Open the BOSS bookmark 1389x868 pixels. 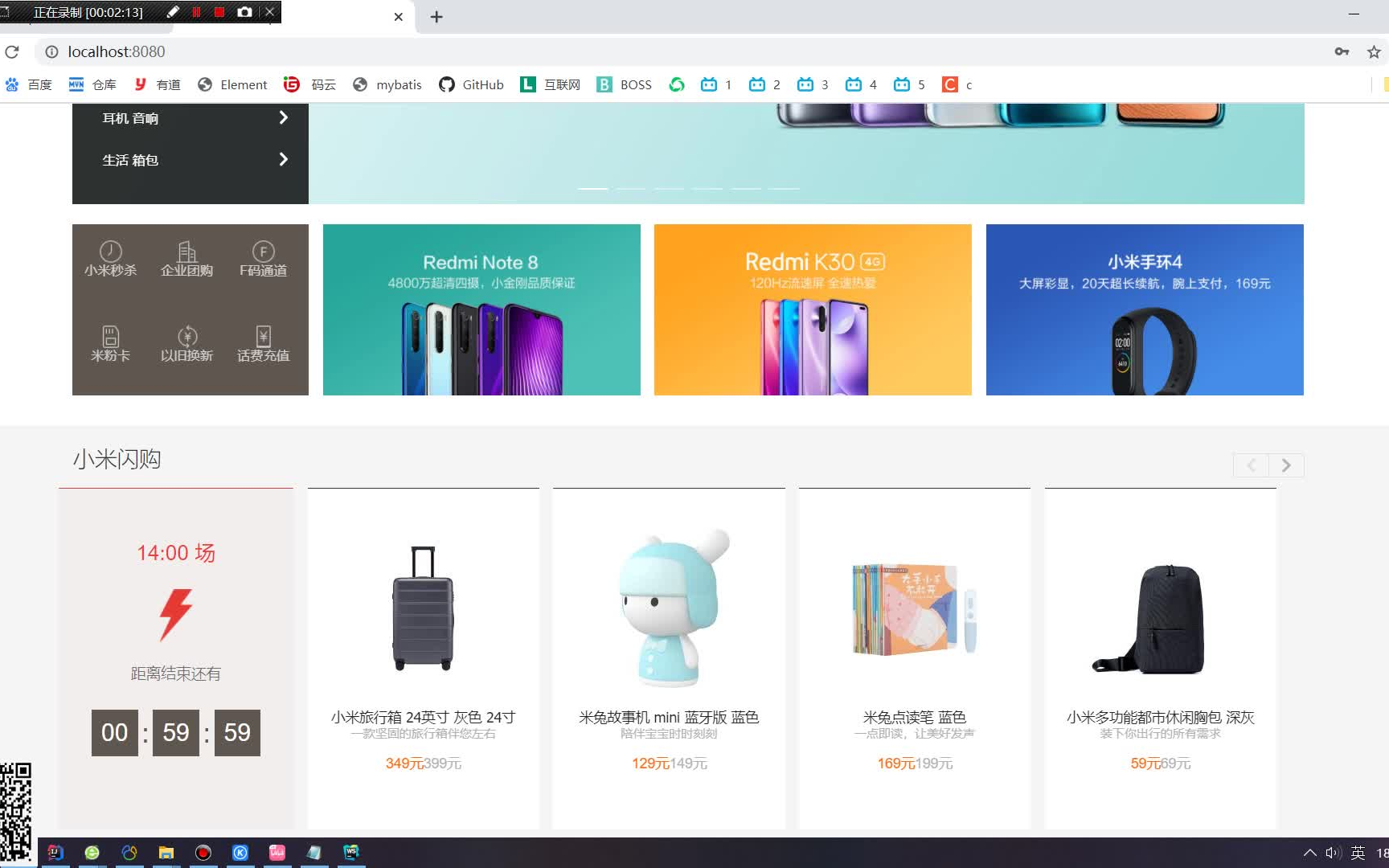(x=624, y=84)
